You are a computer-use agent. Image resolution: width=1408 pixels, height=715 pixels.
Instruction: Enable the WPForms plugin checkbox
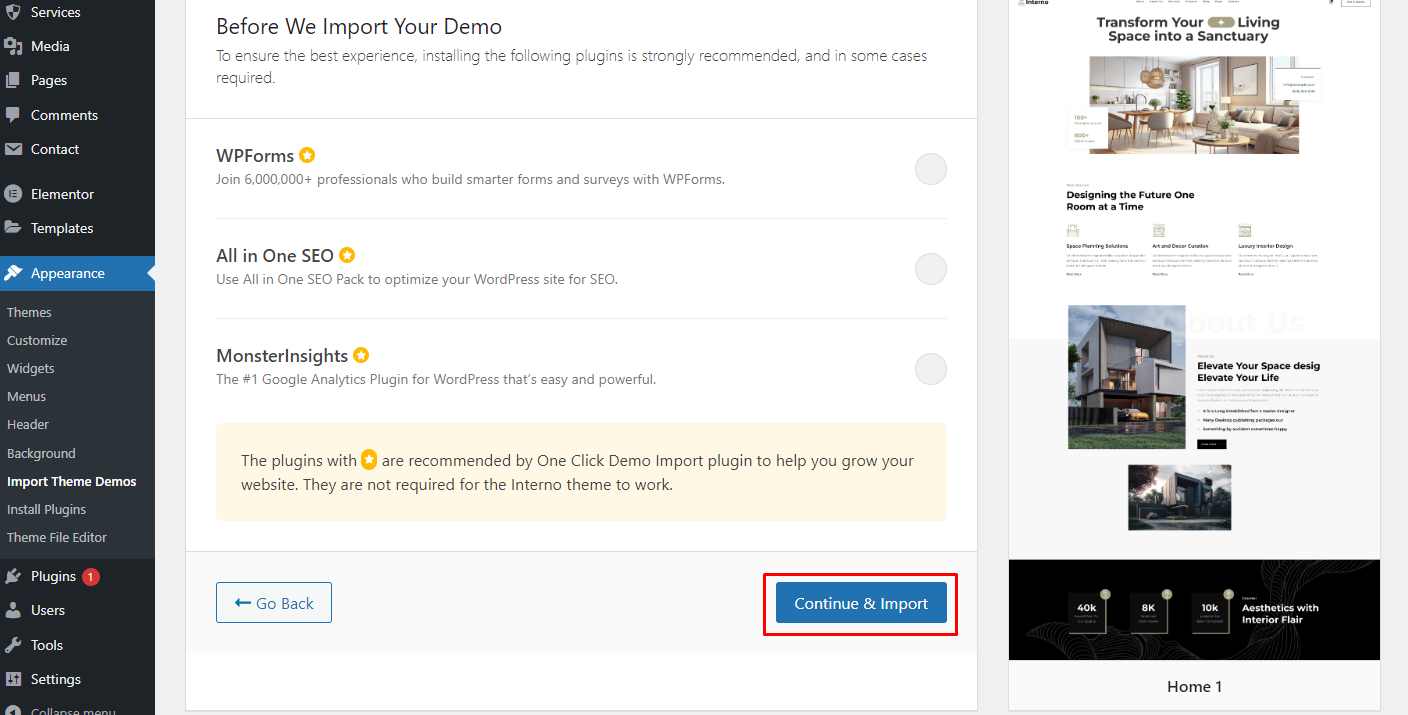(931, 169)
